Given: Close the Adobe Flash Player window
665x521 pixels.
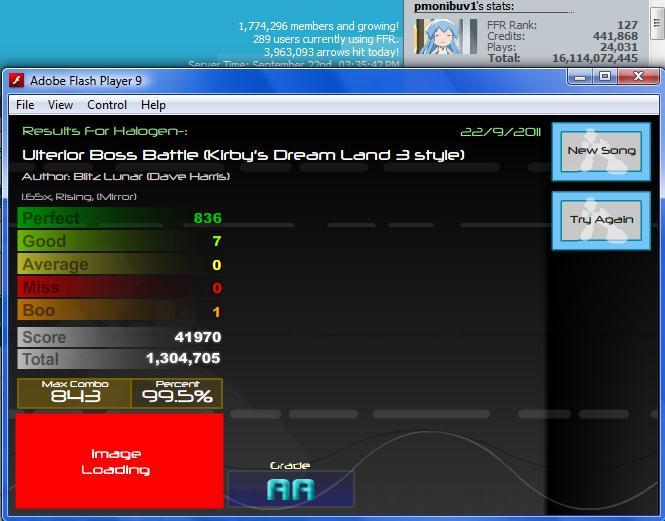Looking at the screenshot, I should pyautogui.click(x=638, y=77).
